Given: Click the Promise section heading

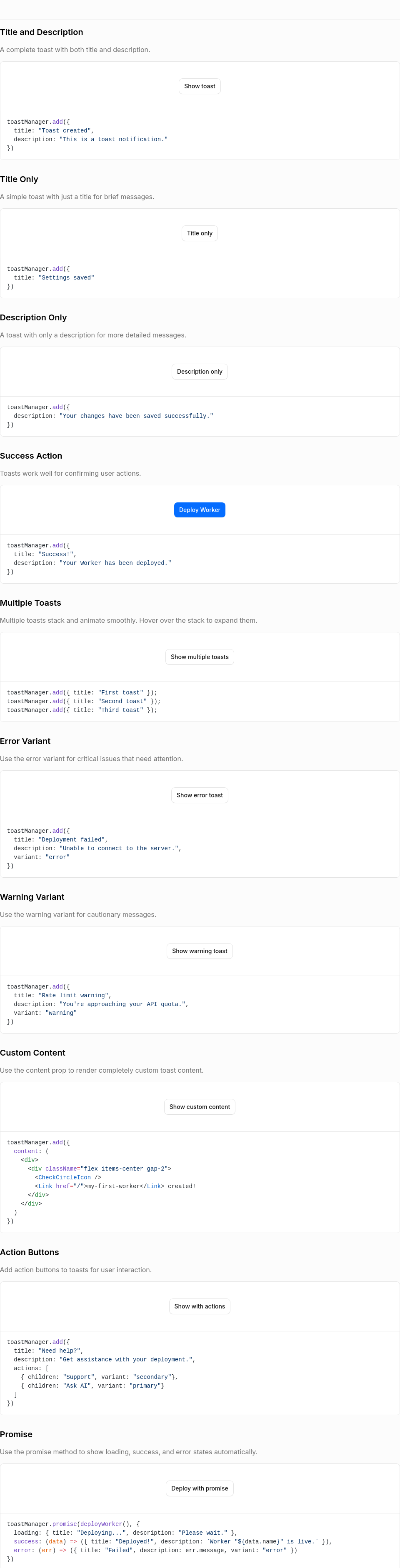Looking at the screenshot, I should [16, 1434].
